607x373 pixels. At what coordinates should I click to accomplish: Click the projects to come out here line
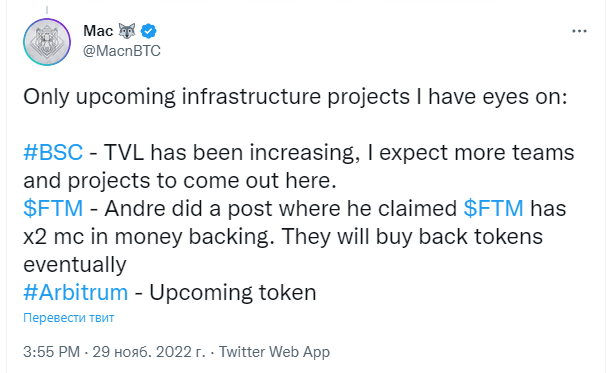coord(202,181)
